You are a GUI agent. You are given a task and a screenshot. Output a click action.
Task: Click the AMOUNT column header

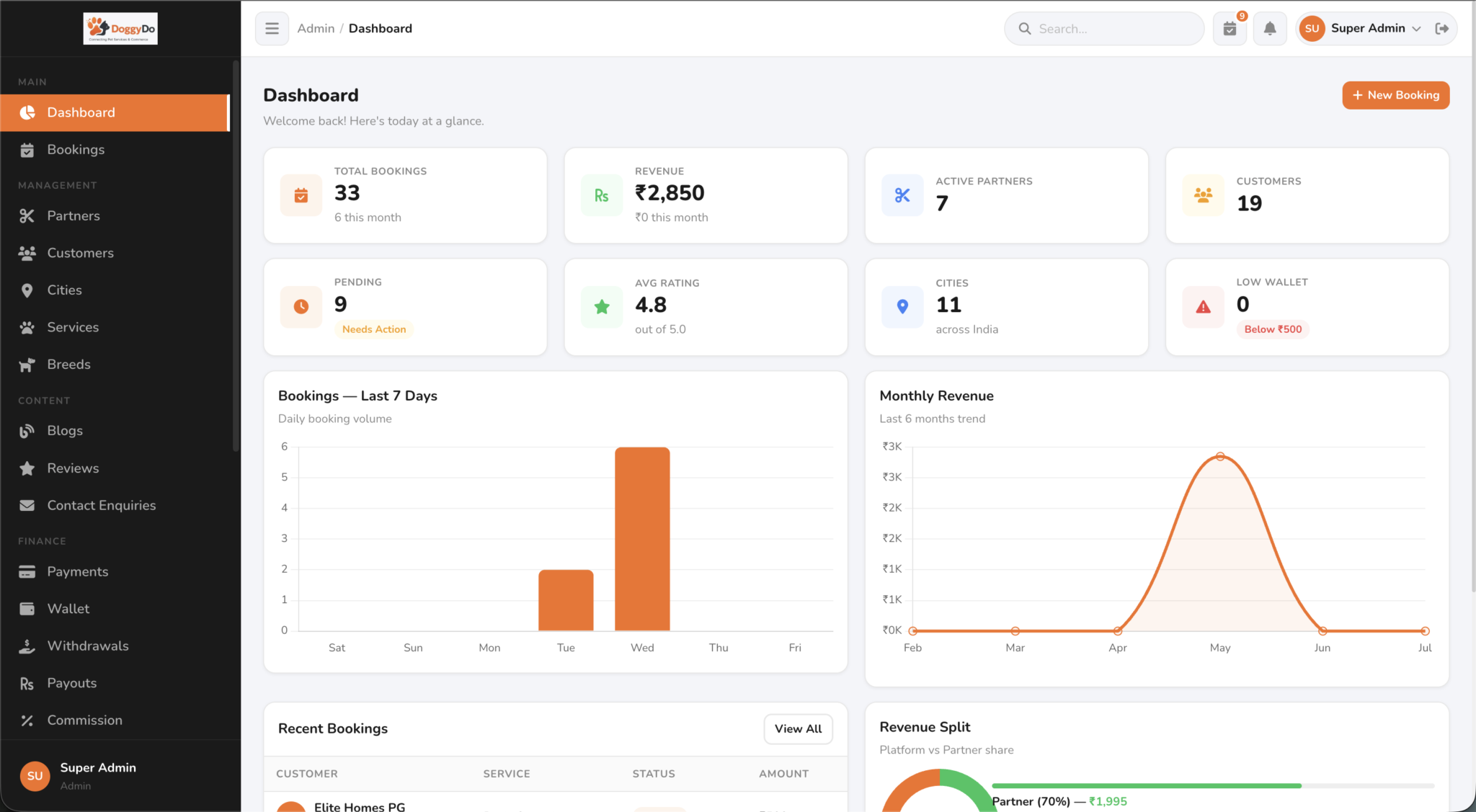[x=783, y=774]
